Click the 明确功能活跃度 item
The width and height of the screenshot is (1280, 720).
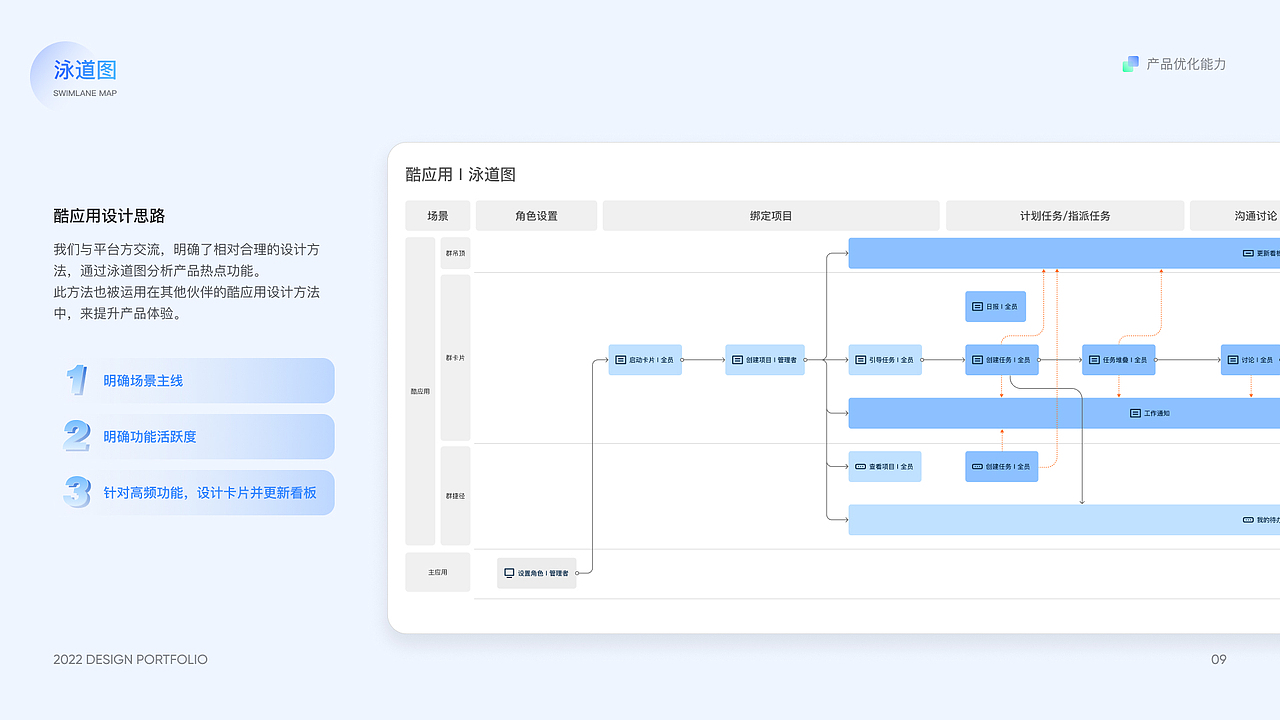tap(198, 437)
